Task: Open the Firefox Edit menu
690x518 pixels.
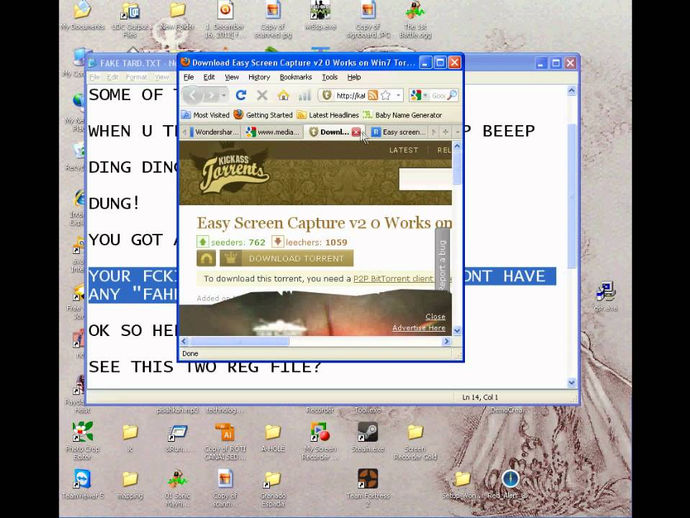Action: (x=209, y=77)
